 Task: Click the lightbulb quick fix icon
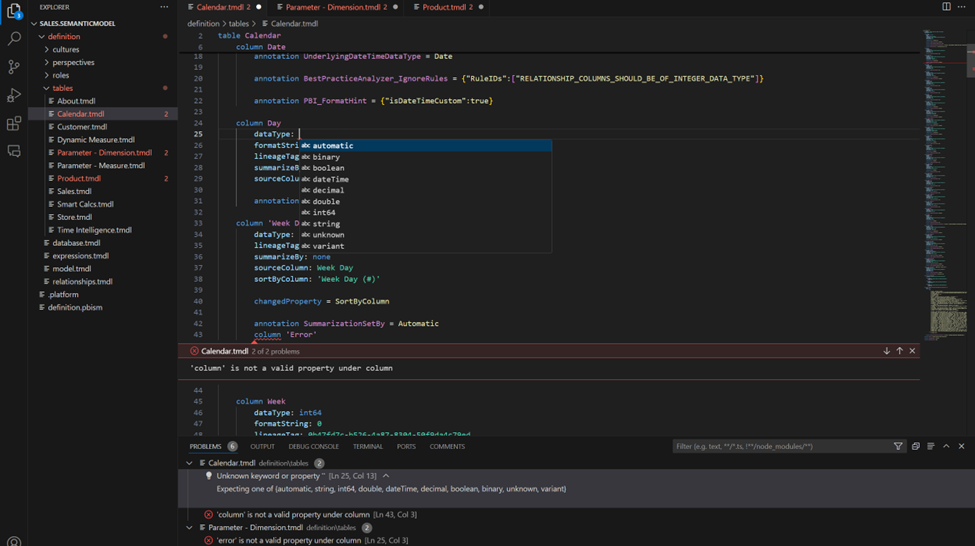click(x=209, y=477)
